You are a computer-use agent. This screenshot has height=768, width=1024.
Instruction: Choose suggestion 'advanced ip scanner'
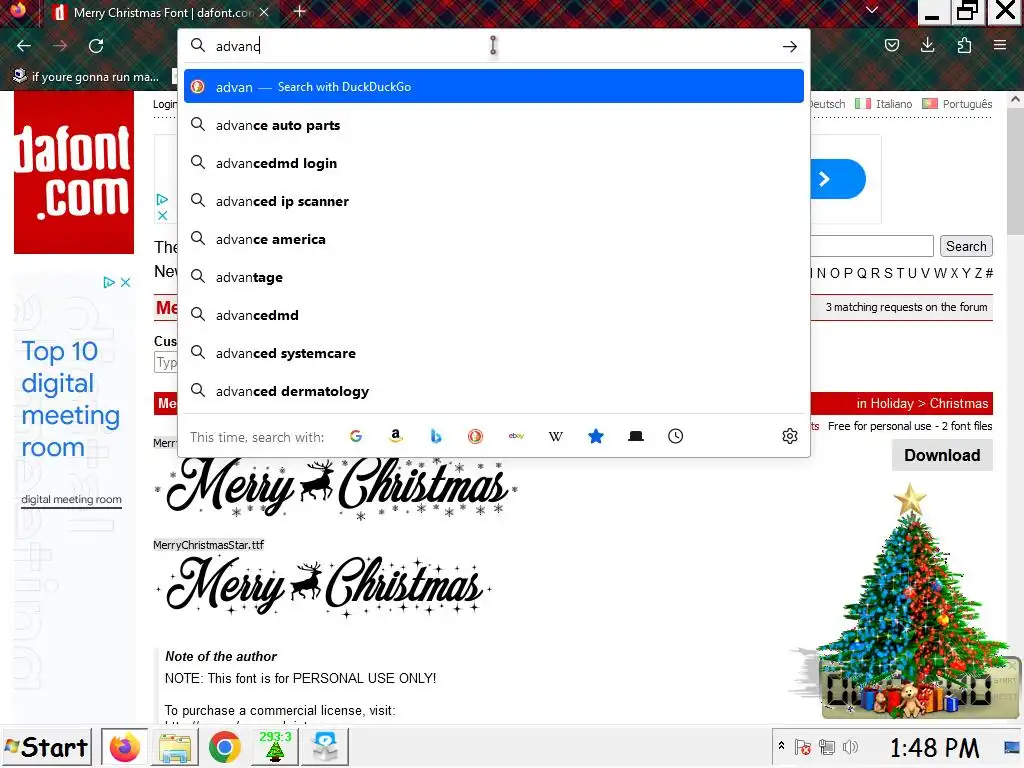494,200
